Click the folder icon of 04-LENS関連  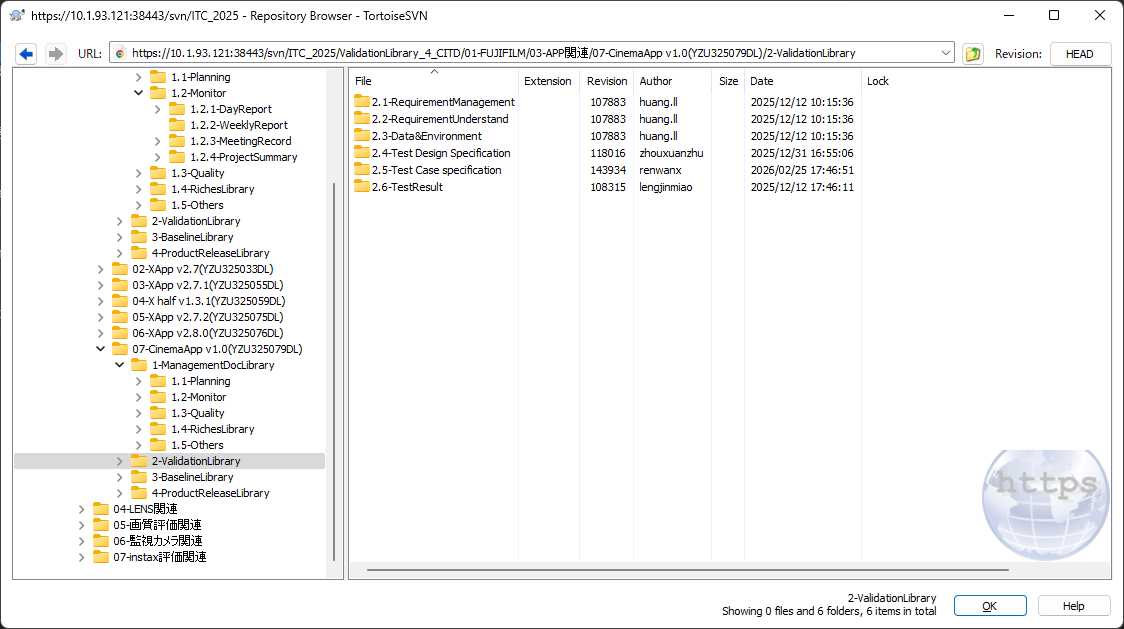101,509
